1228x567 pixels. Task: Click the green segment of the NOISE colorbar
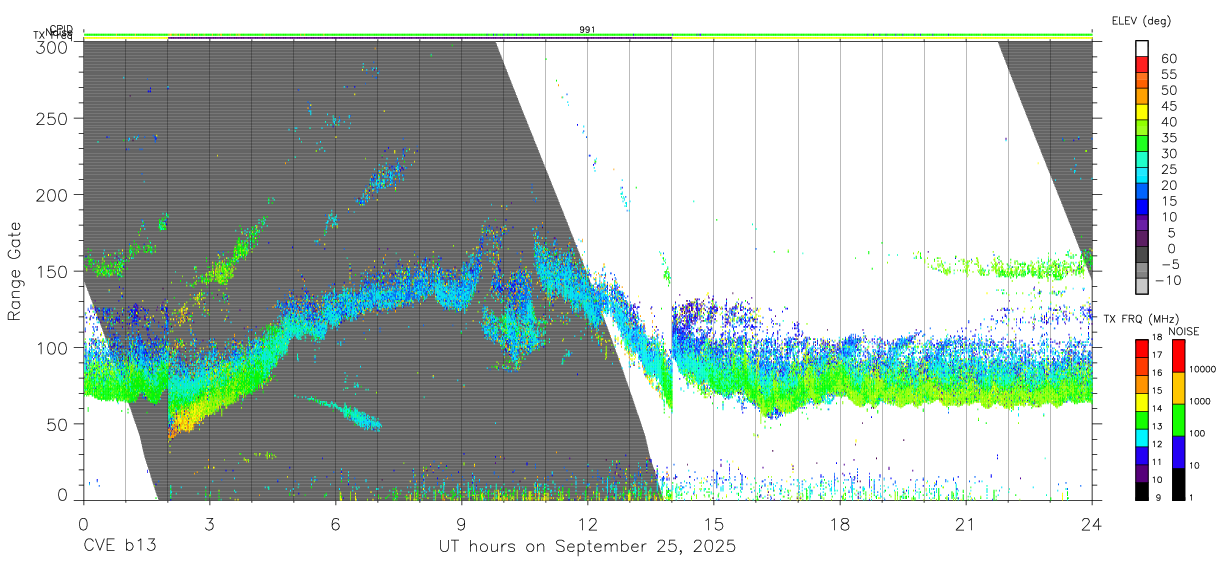(1178, 420)
